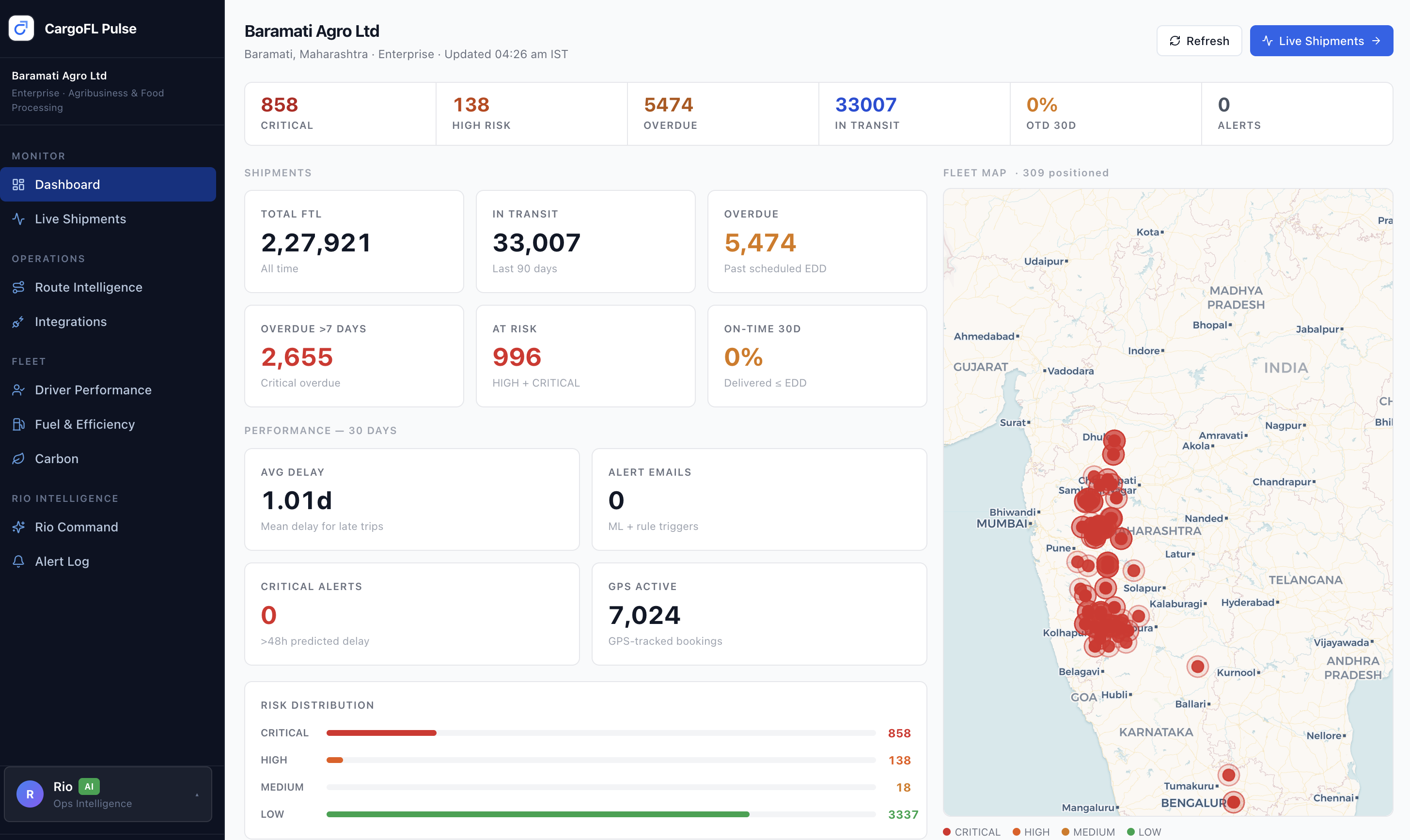Click the Rio Command sparkle icon
The width and height of the screenshot is (1410, 840).
[19, 527]
